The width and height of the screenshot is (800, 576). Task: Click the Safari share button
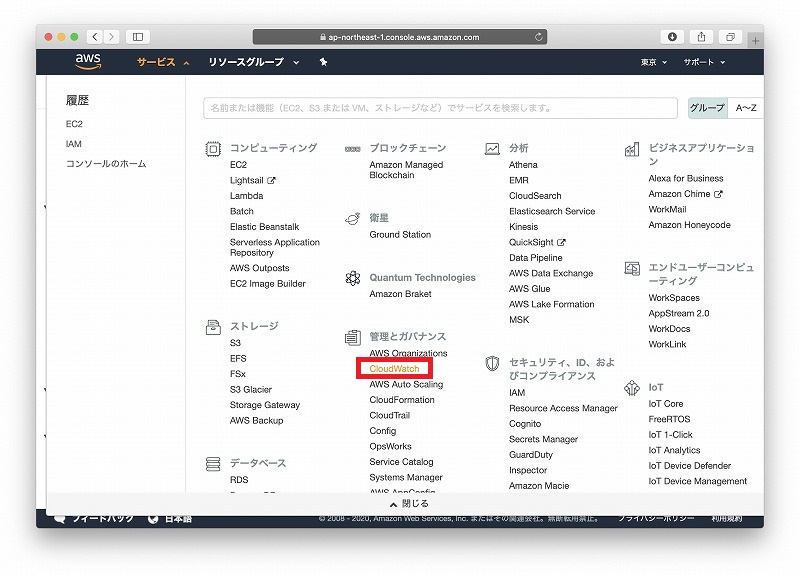(x=702, y=37)
